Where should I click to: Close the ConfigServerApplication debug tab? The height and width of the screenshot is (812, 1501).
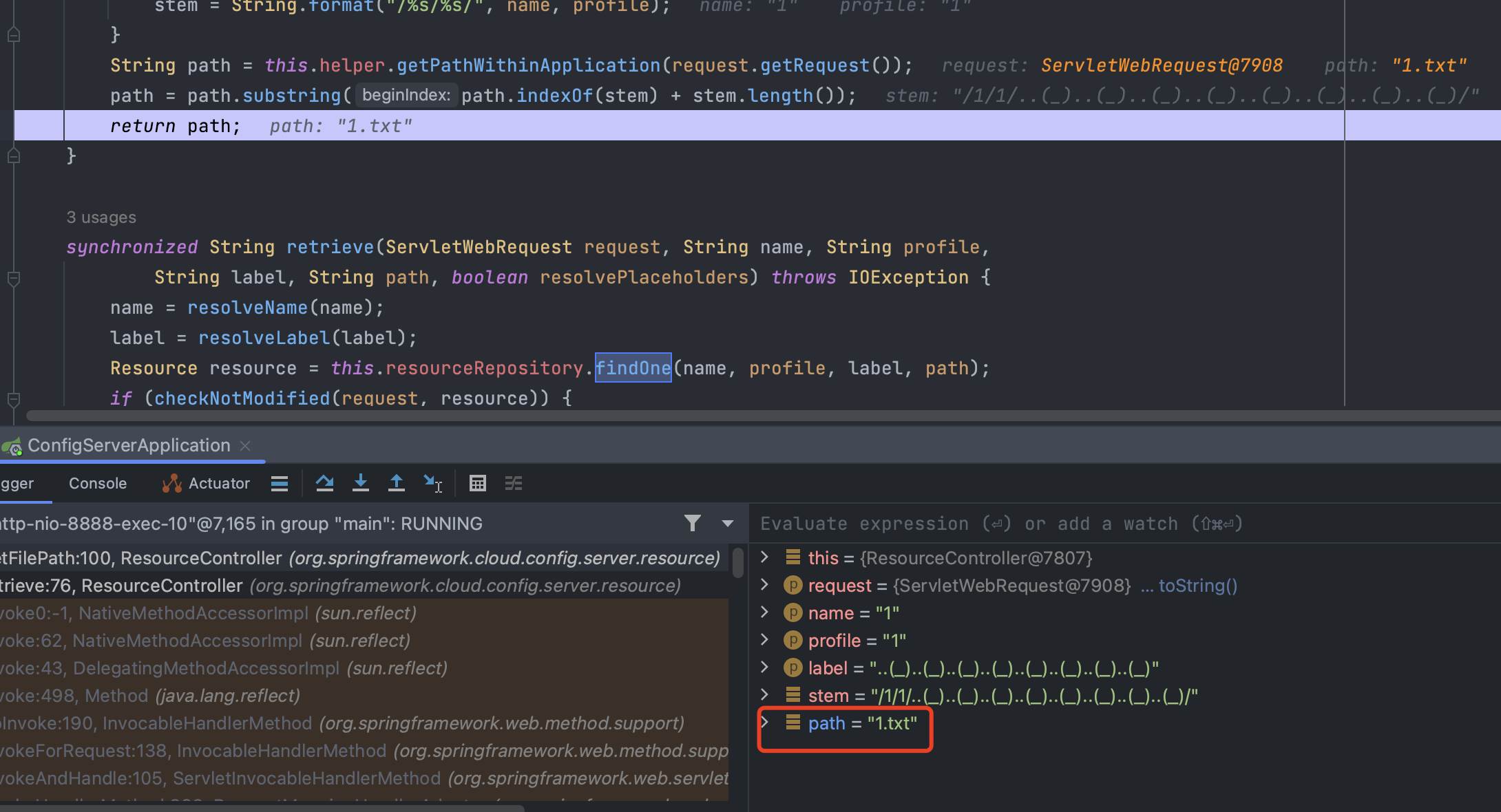pyautogui.click(x=245, y=446)
